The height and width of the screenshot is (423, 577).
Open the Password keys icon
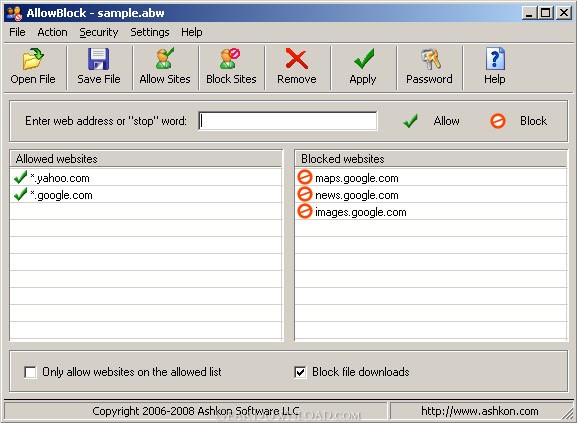coord(429,59)
